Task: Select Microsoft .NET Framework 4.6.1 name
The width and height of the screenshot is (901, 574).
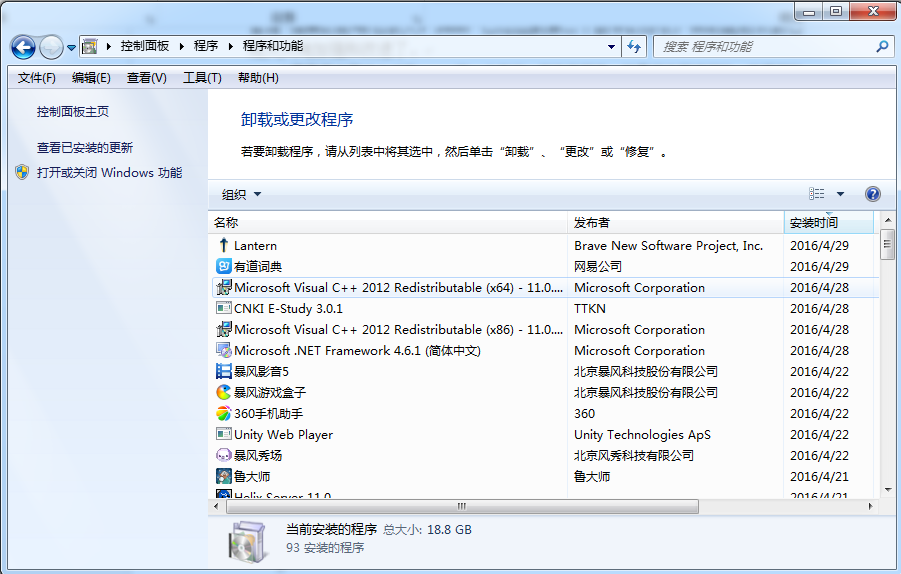Action: tap(357, 350)
